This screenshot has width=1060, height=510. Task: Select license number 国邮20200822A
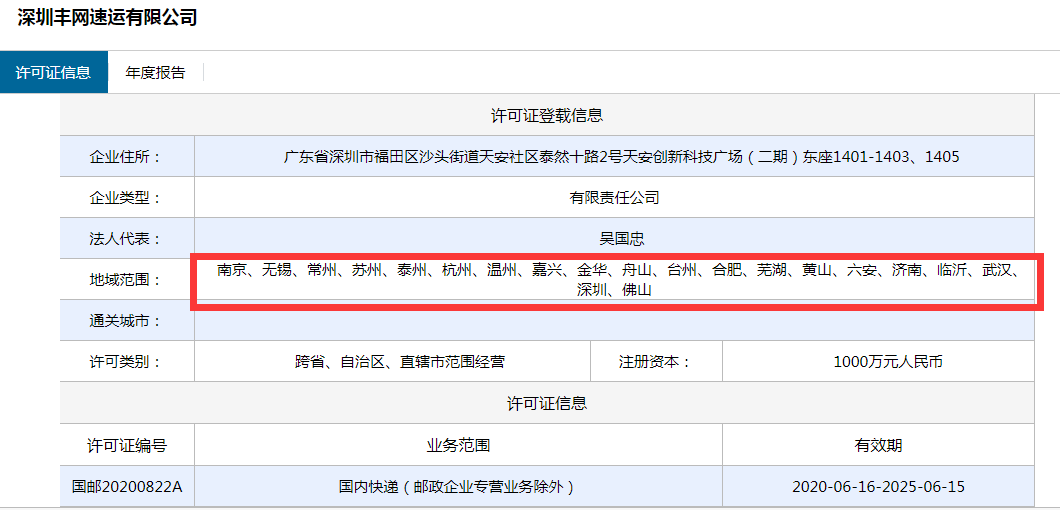coord(127,486)
